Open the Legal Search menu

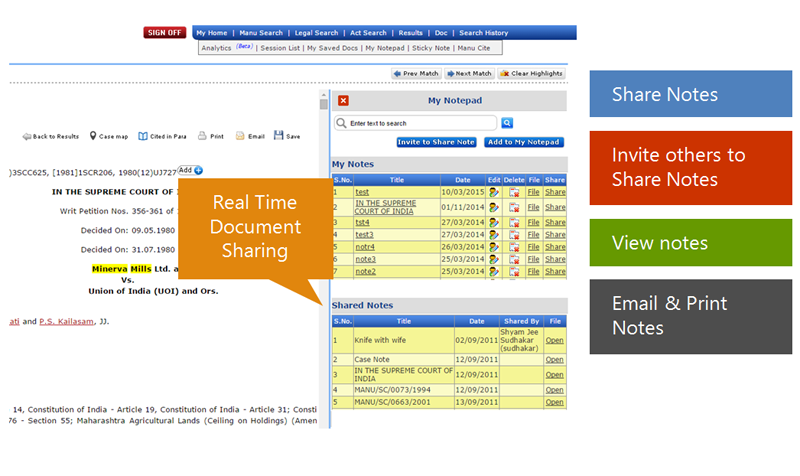tap(316, 33)
